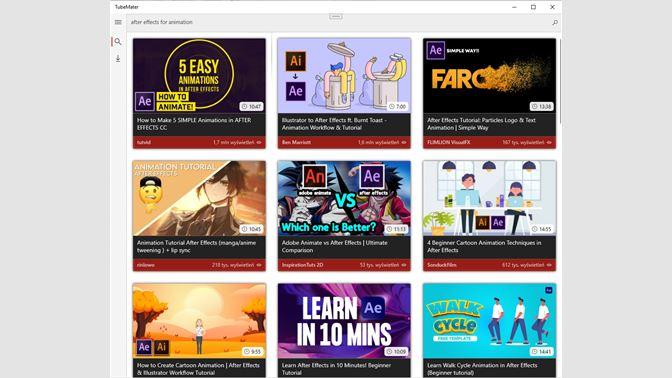Screen dimensions: 672x378
Task: Click title 'Learn After Effects in 10 Minutes!'
Action: [x=336, y=369]
